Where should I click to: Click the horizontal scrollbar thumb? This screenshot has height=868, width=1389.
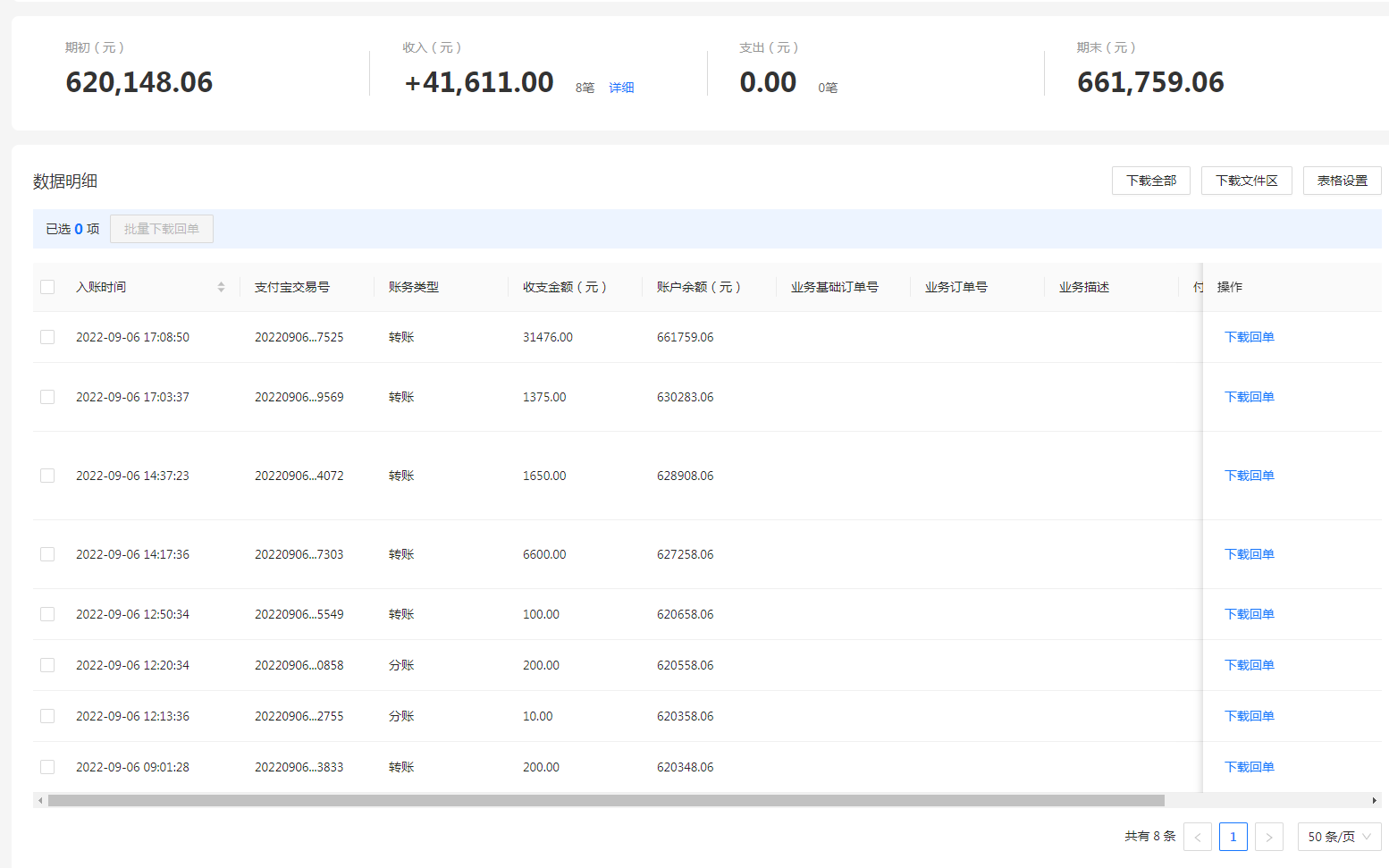coord(606,801)
